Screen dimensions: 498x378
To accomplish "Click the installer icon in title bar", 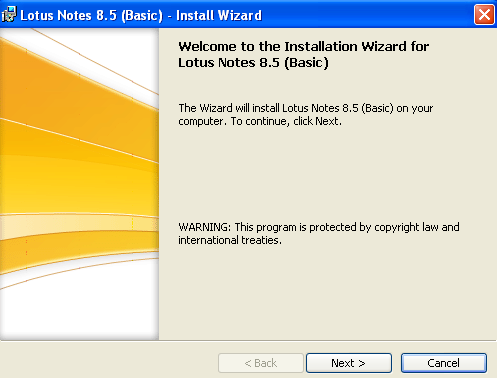I will (x=9, y=15).
